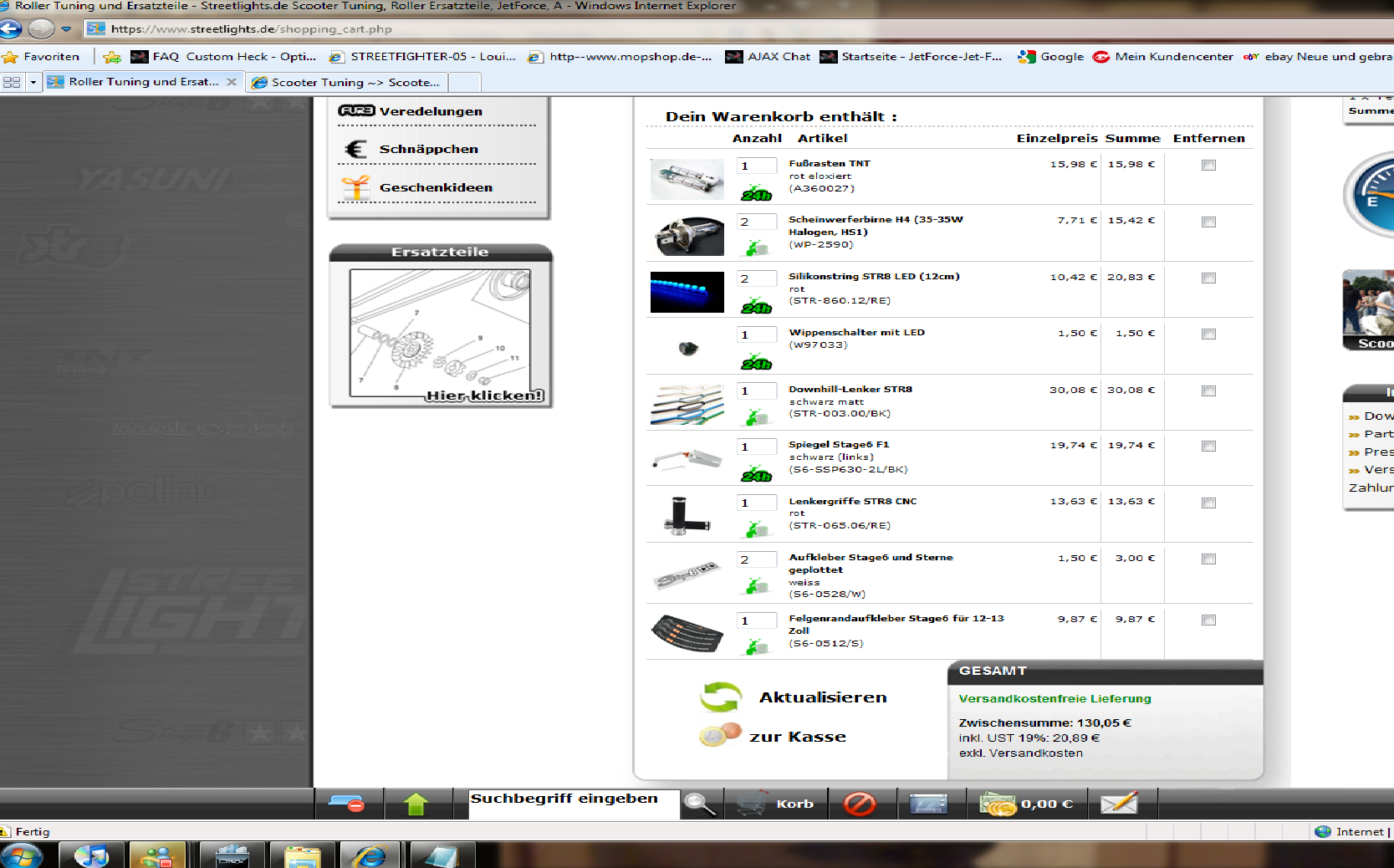The width and height of the screenshot is (1394, 868).
Task: Click the quantity field for Fußrasten TNT
Action: [x=756, y=166]
